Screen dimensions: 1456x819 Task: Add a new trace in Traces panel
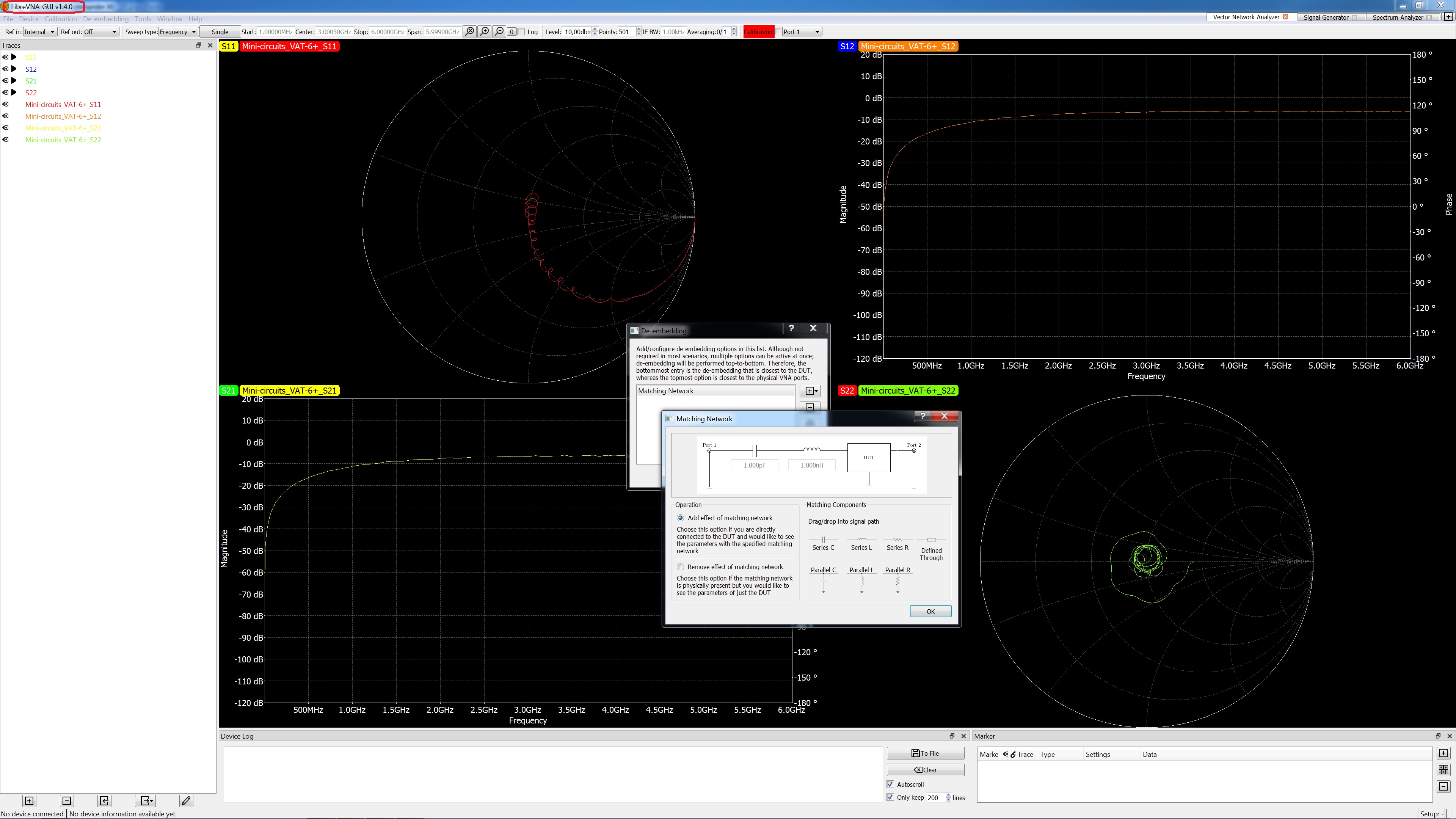pyautogui.click(x=30, y=800)
